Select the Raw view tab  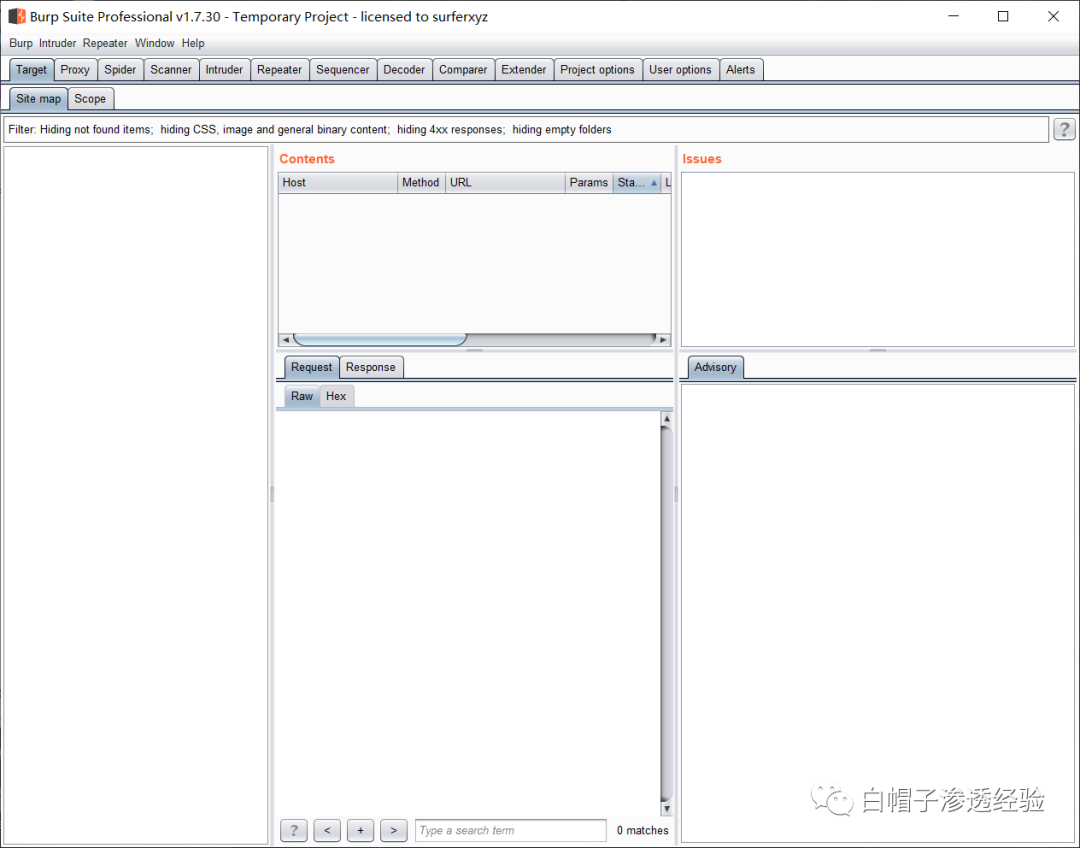(302, 396)
